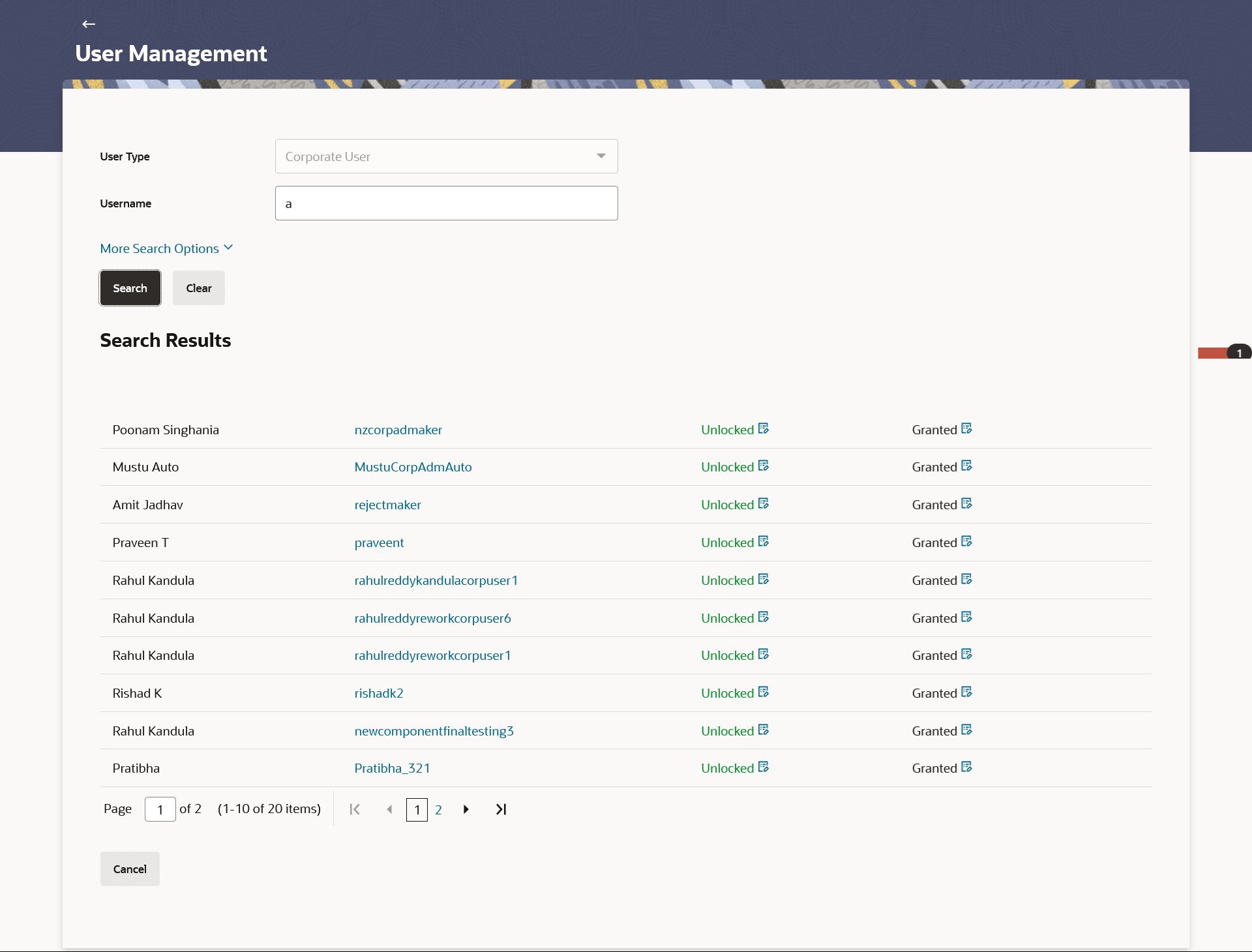The height and width of the screenshot is (952, 1252).
Task: Click the Username input field
Action: (446, 203)
